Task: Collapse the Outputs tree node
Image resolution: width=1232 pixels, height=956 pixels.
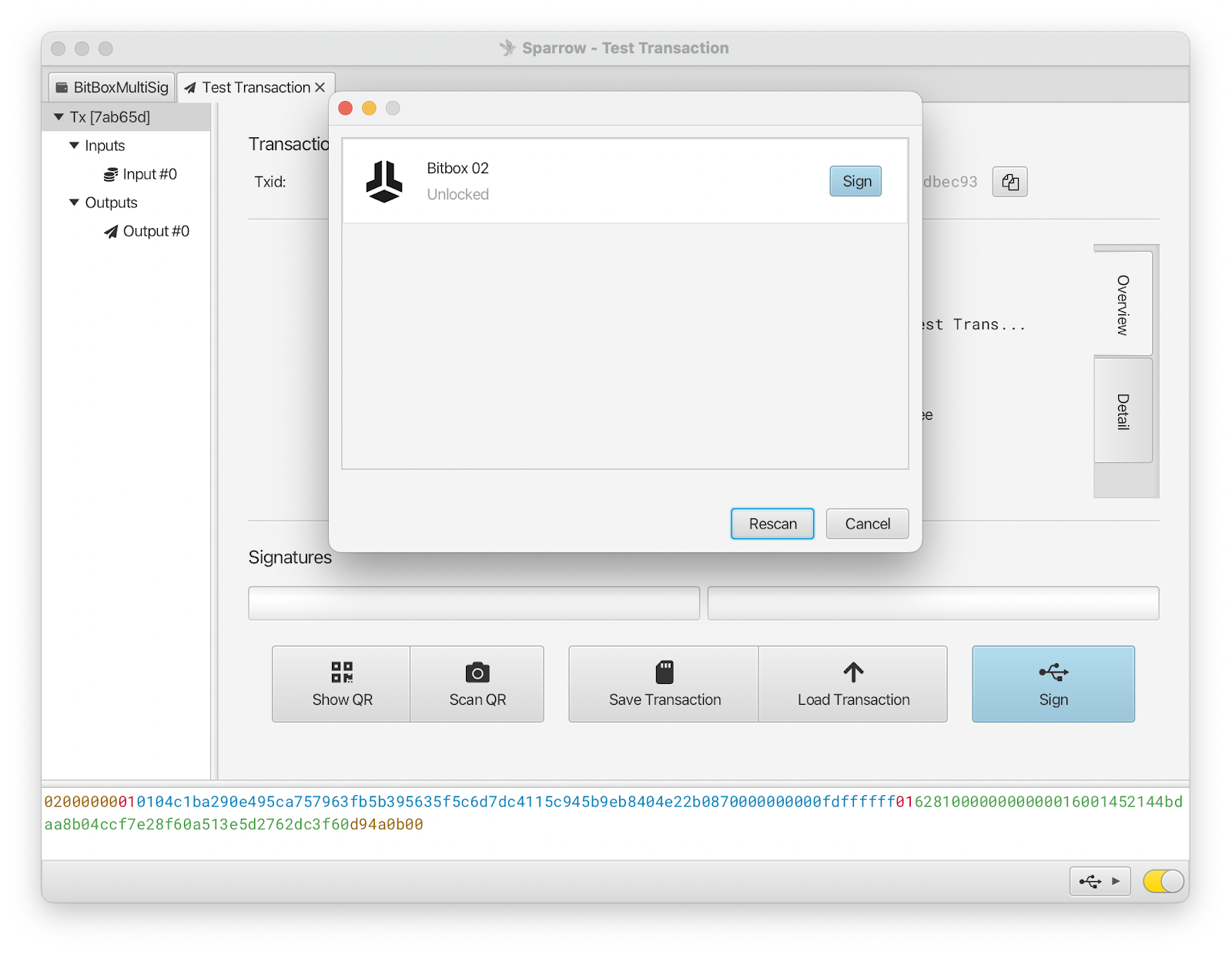Action: [x=74, y=203]
